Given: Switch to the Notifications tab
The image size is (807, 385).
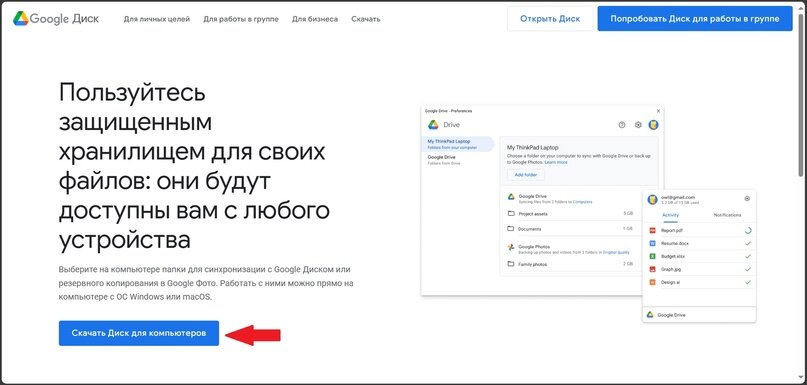Looking at the screenshot, I should 727,215.
